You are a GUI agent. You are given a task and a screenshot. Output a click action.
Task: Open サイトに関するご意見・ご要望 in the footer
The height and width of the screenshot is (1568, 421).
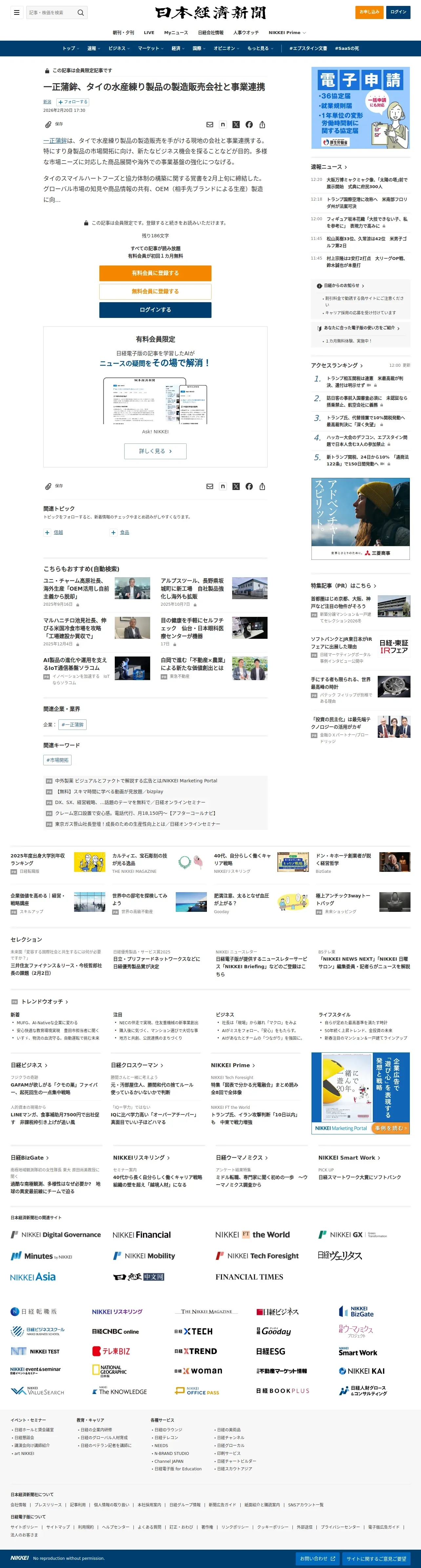(x=376, y=1558)
